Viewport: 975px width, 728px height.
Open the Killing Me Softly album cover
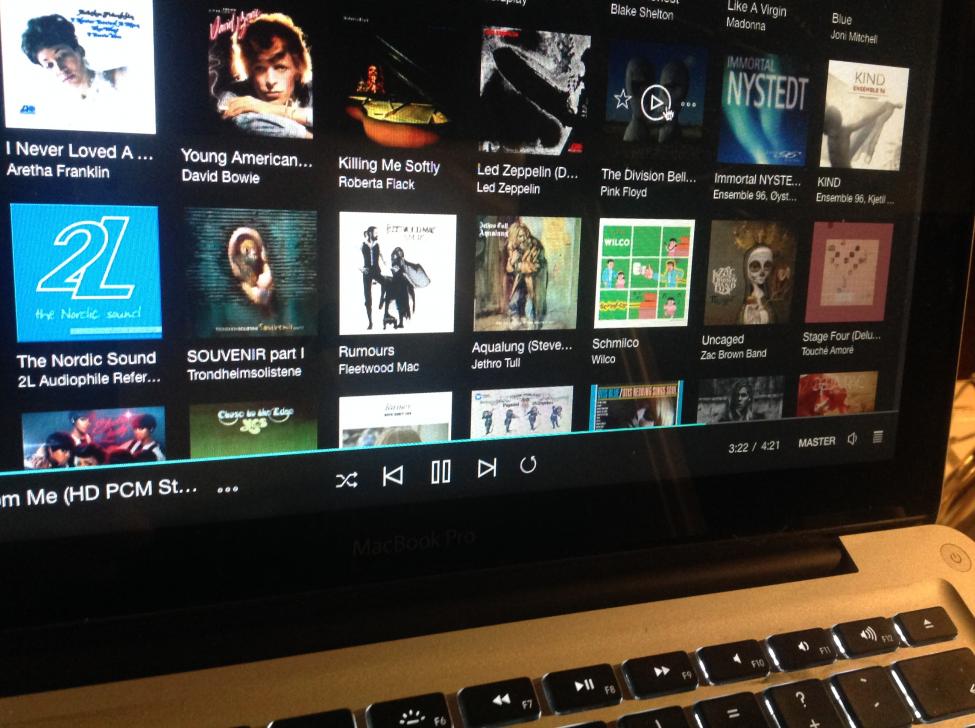(x=397, y=84)
